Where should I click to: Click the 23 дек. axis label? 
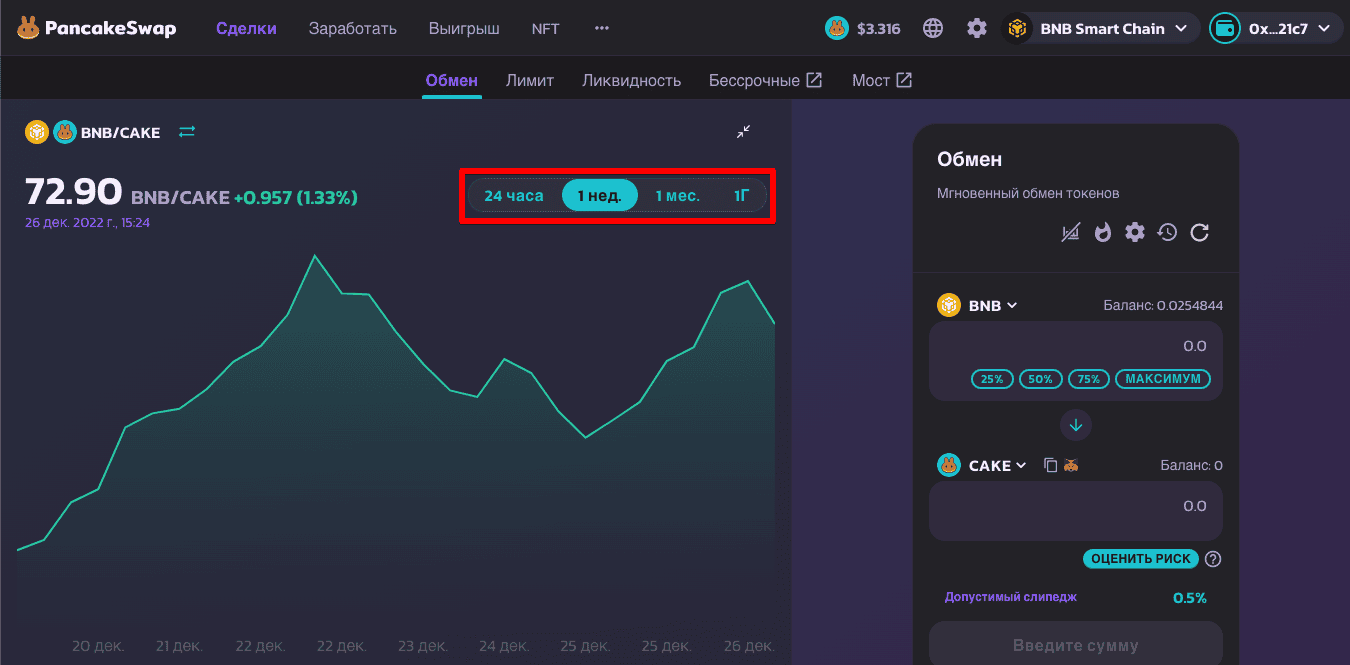tap(422, 646)
